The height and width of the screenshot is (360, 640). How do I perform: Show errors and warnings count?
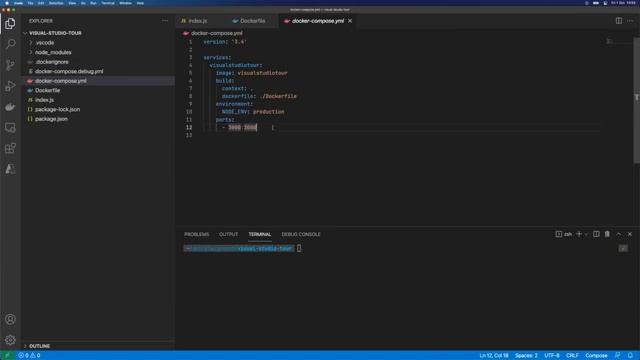coord(29,356)
